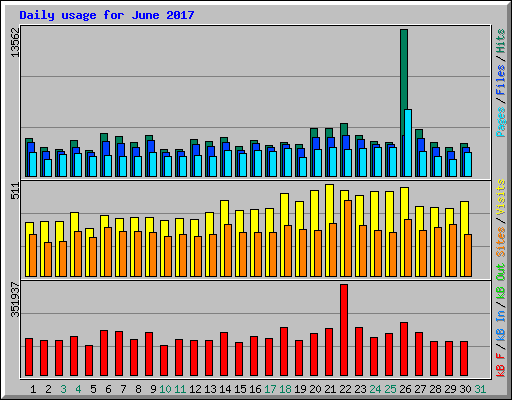Click the 'Files' legend label
The image size is (512, 400).
pyautogui.click(x=501, y=80)
